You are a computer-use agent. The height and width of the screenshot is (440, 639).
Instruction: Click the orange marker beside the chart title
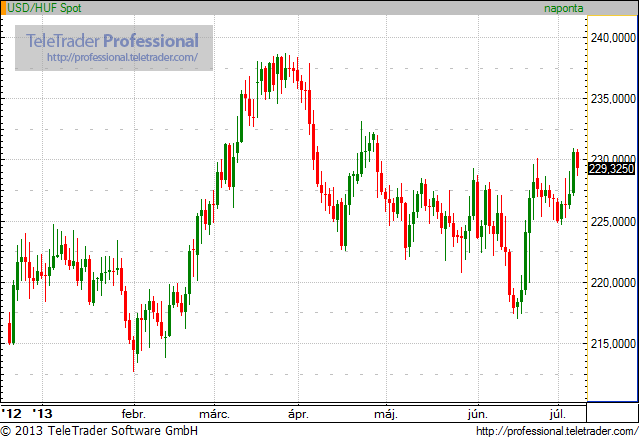(3, 8)
